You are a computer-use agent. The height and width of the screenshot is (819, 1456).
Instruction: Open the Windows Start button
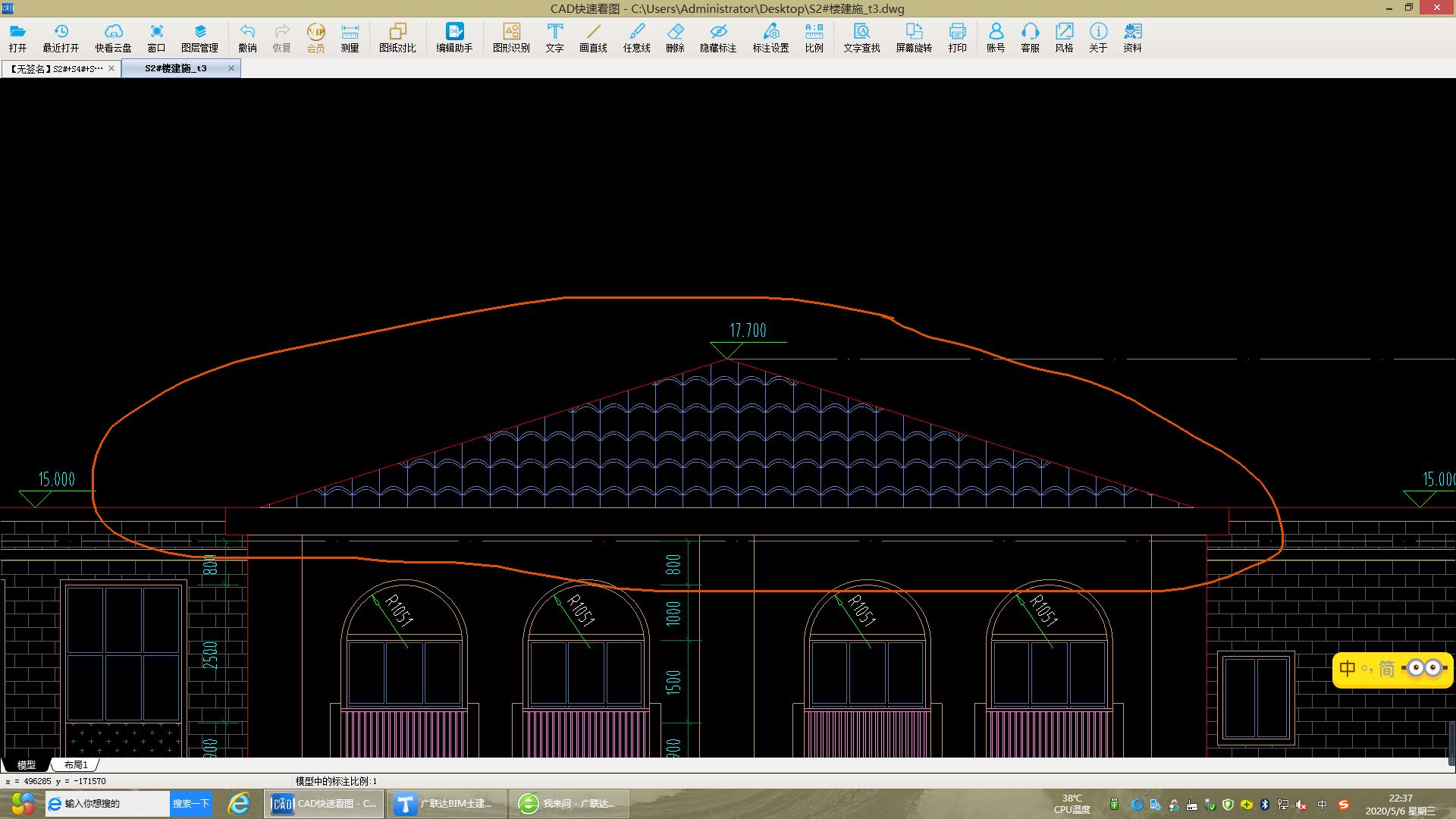coord(22,804)
